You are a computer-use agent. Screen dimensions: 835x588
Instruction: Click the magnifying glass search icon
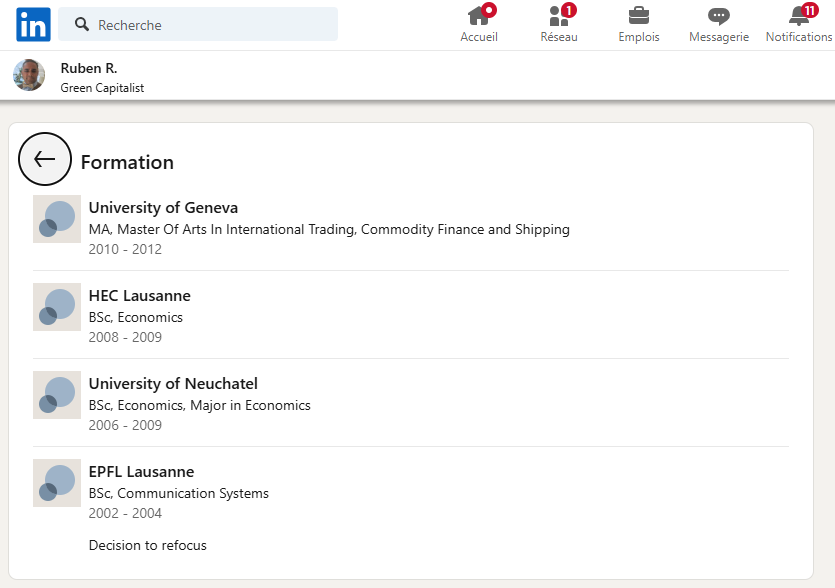click(81, 24)
